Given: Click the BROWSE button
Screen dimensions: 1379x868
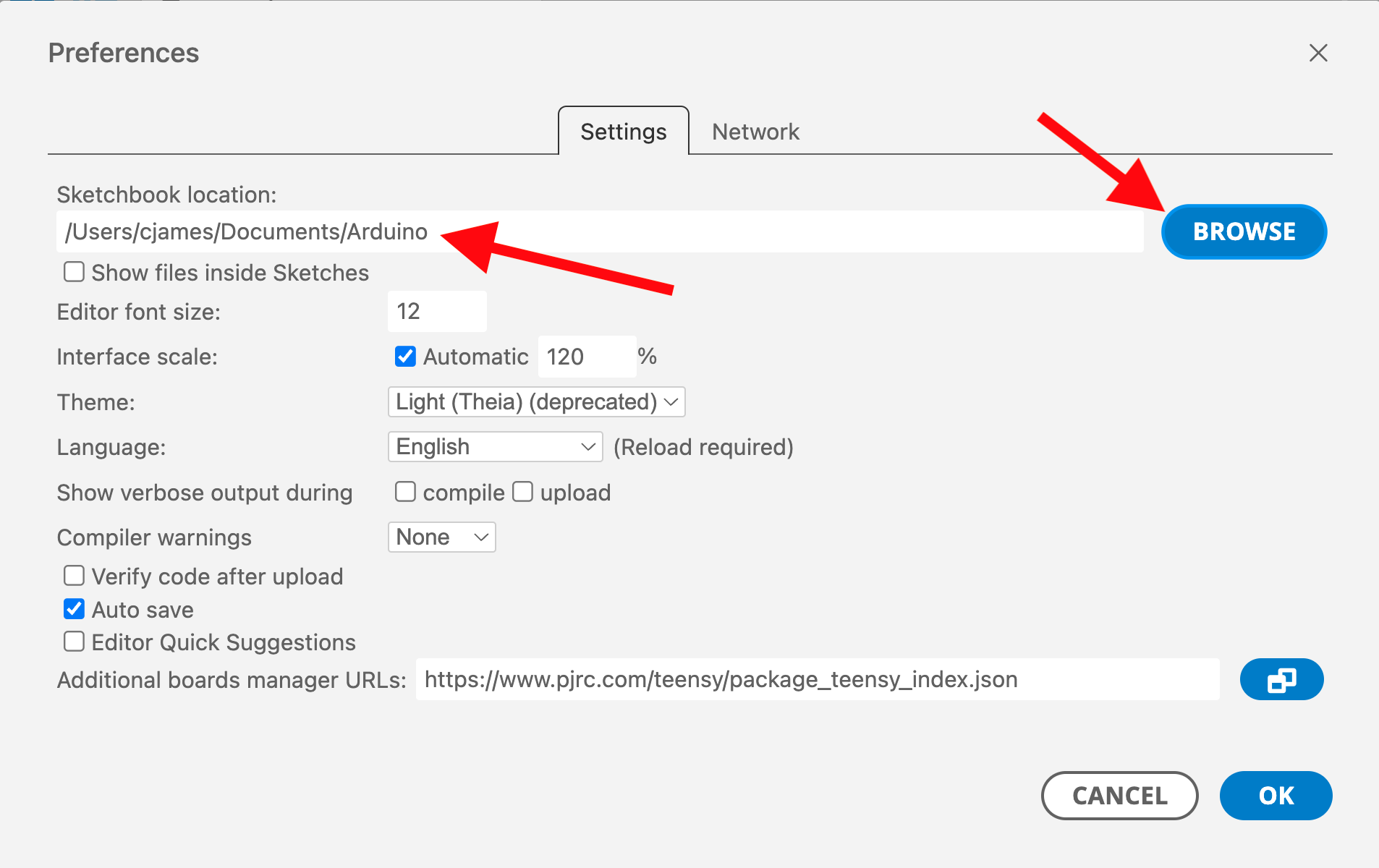Looking at the screenshot, I should 1244,231.
